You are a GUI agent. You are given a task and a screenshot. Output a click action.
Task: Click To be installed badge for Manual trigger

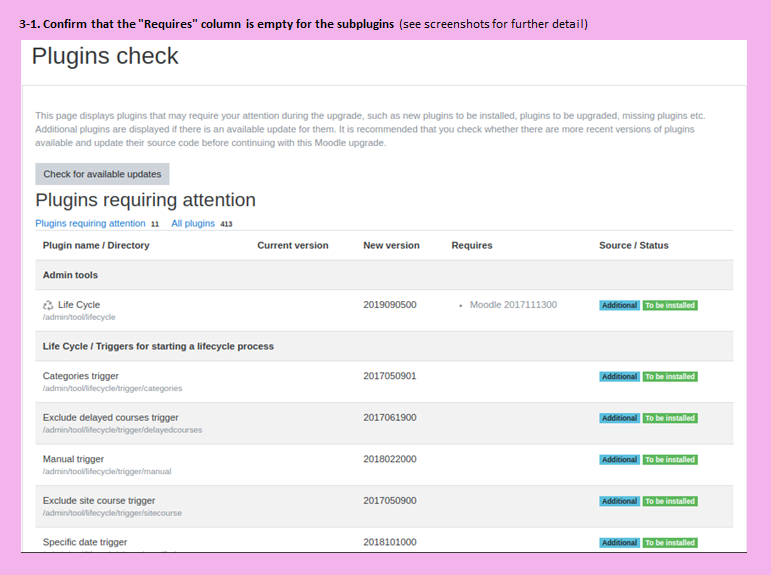click(670, 460)
